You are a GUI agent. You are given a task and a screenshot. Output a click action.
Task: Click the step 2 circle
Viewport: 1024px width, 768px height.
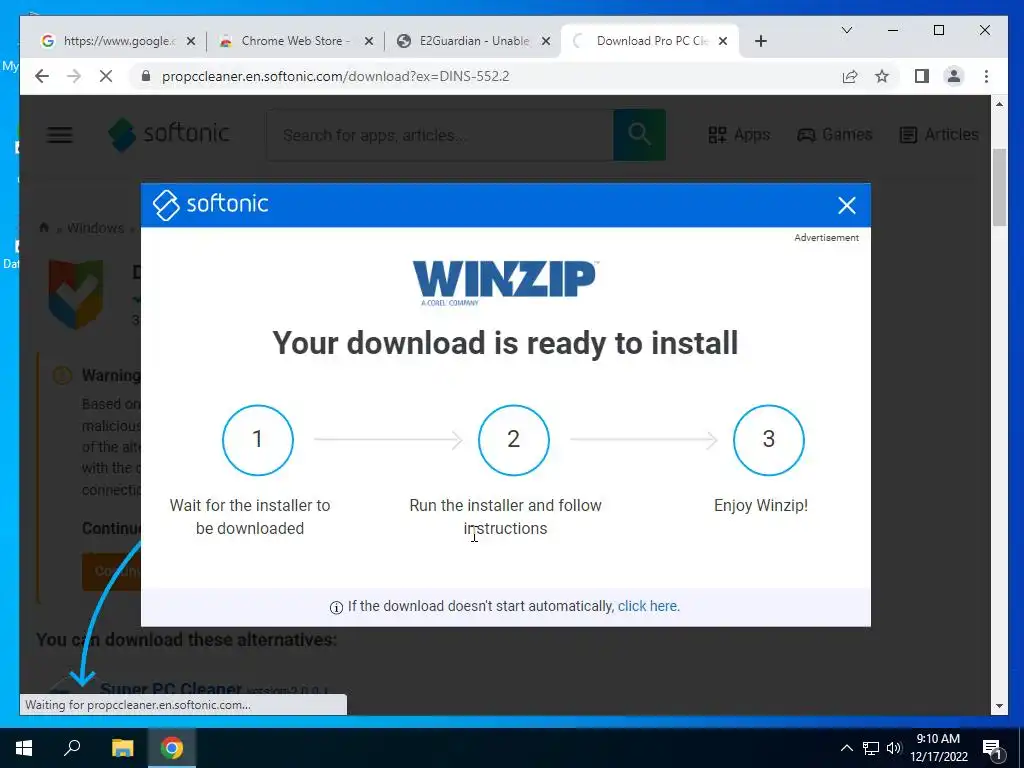(513, 440)
